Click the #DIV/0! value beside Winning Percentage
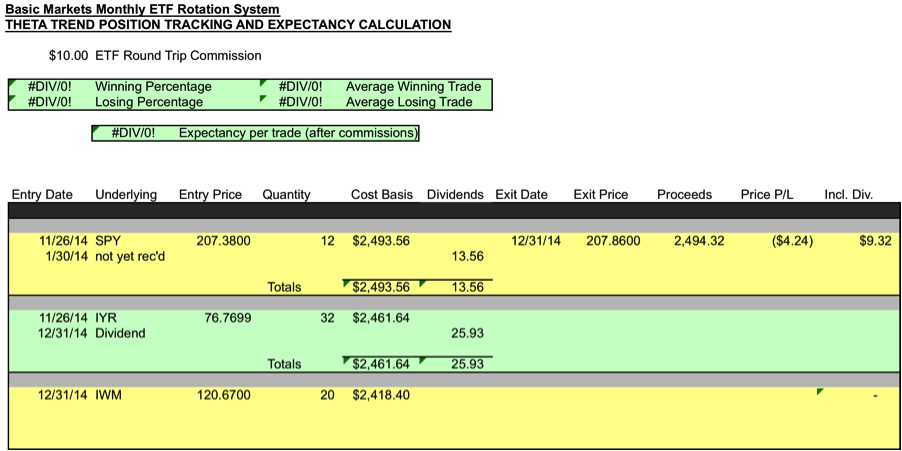The width and height of the screenshot is (902, 451). click(x=50, y=87)
